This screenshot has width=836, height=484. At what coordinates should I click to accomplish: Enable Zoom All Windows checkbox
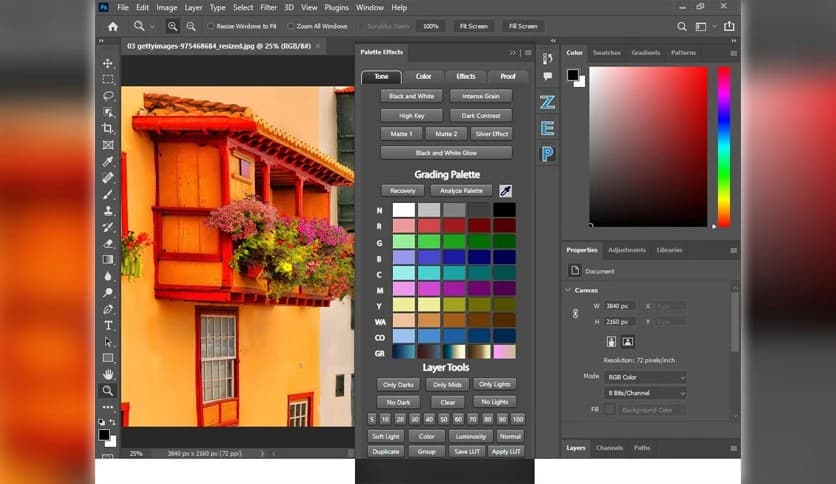point(291,26)
